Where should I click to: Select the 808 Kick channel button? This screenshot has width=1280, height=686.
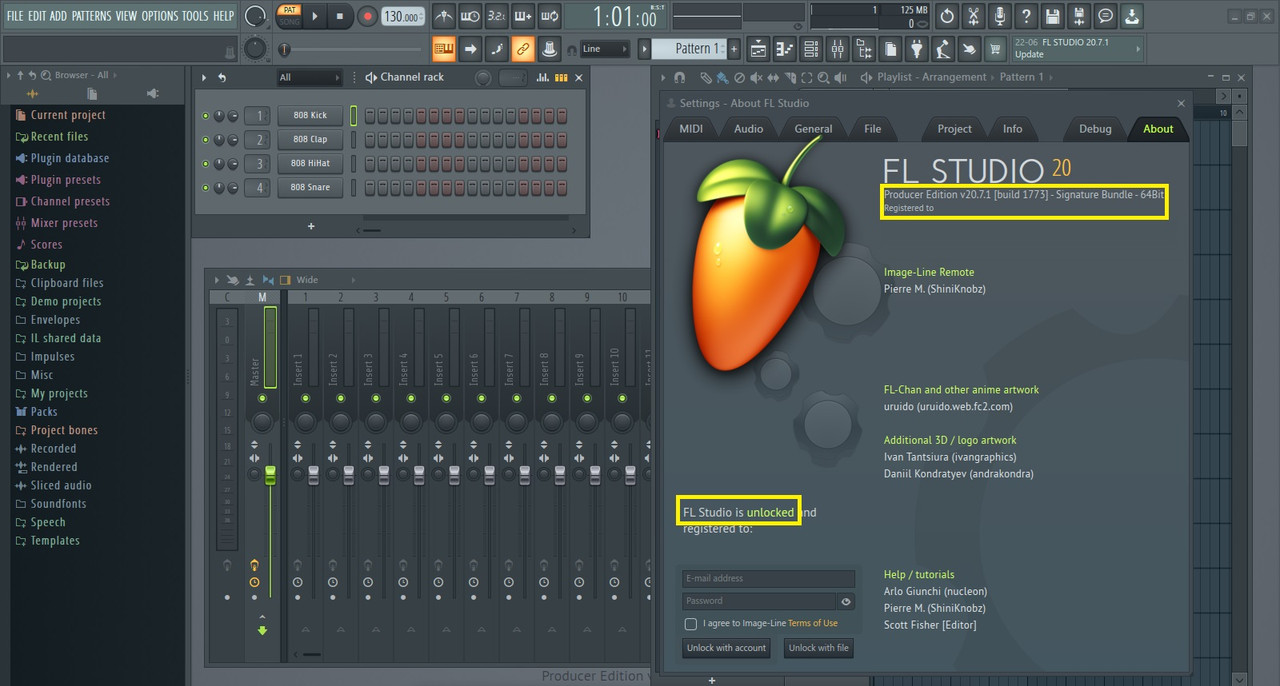[x=310, y=116]
